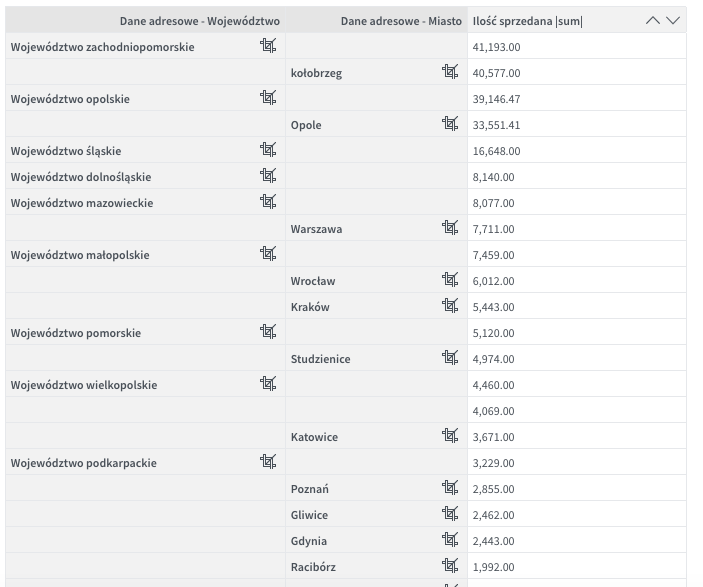Click the icon beside Województwo opolskie
This screenshot has width=703, height=587.
click(x=268, y=98)
